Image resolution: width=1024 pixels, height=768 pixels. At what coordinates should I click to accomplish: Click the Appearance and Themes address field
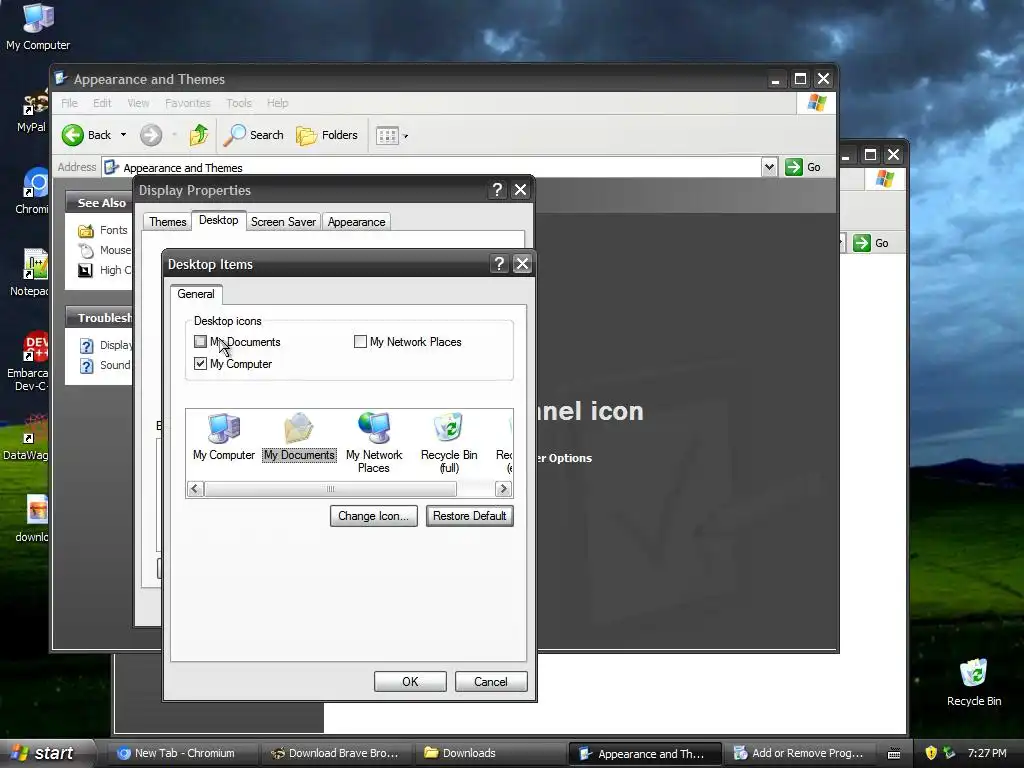pyautogui.click(x=431, y=168)
